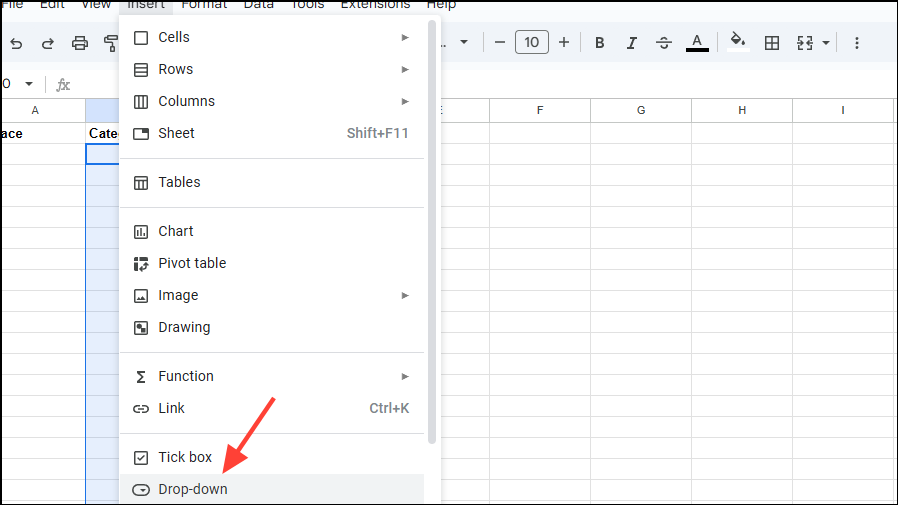
Task: Click the Tables icon in menu
Action: (141, 183)
